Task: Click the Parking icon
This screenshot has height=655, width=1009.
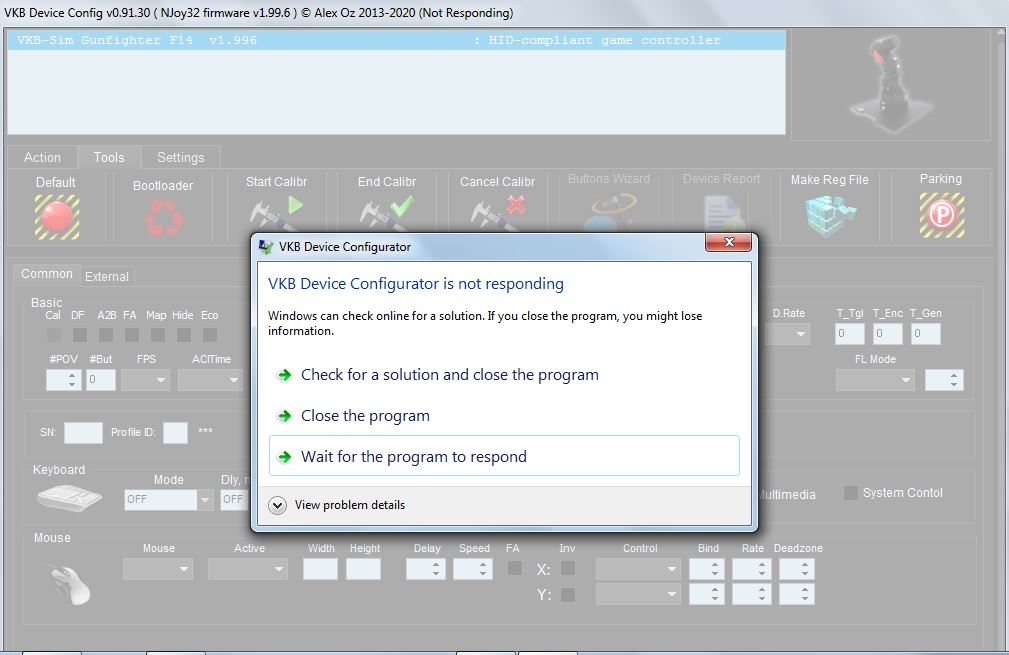Action: pos(940,213)
